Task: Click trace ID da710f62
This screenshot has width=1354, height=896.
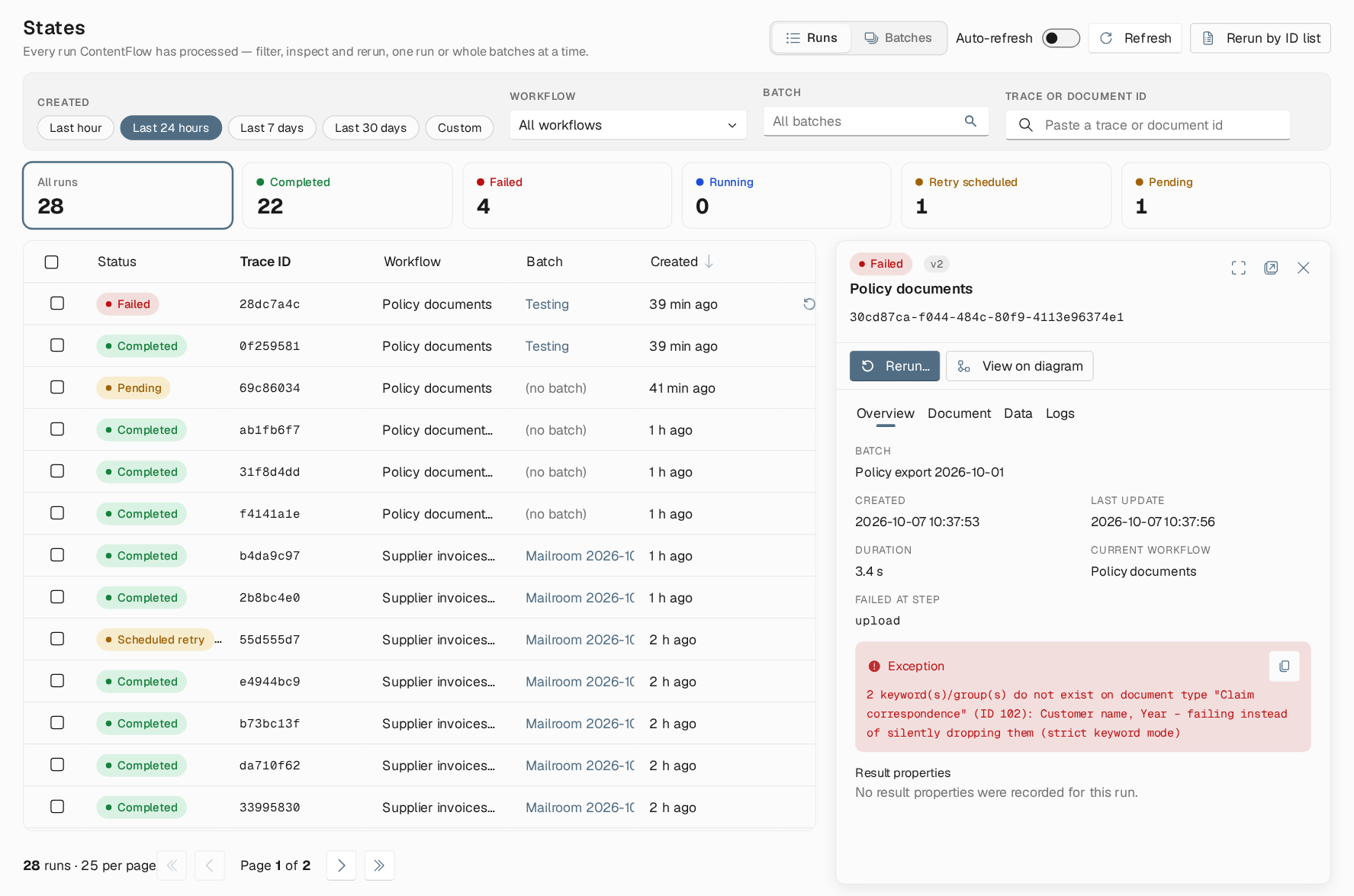Action: click(x=269, y=766)
